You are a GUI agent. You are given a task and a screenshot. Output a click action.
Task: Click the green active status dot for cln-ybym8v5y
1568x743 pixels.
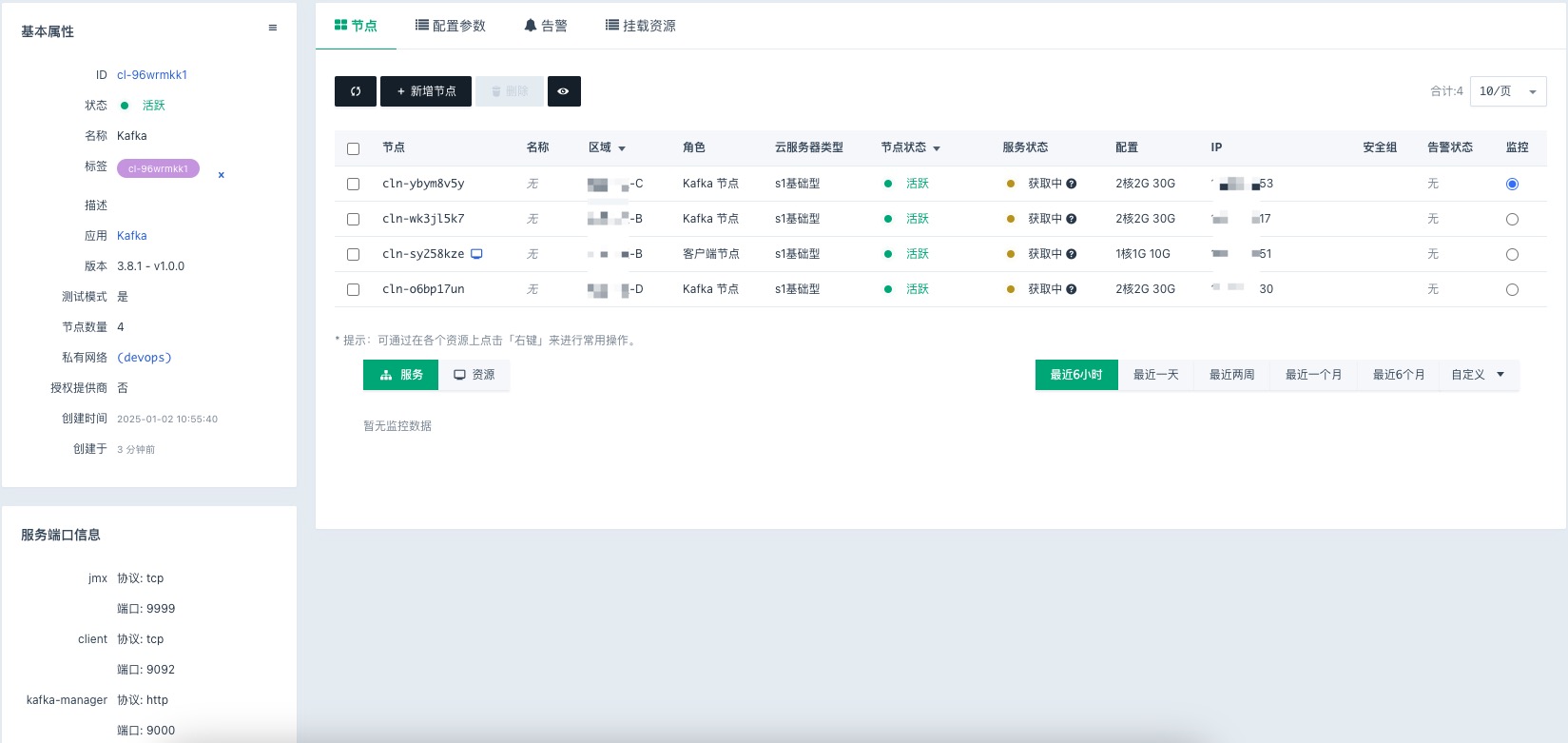coord(888,184)
